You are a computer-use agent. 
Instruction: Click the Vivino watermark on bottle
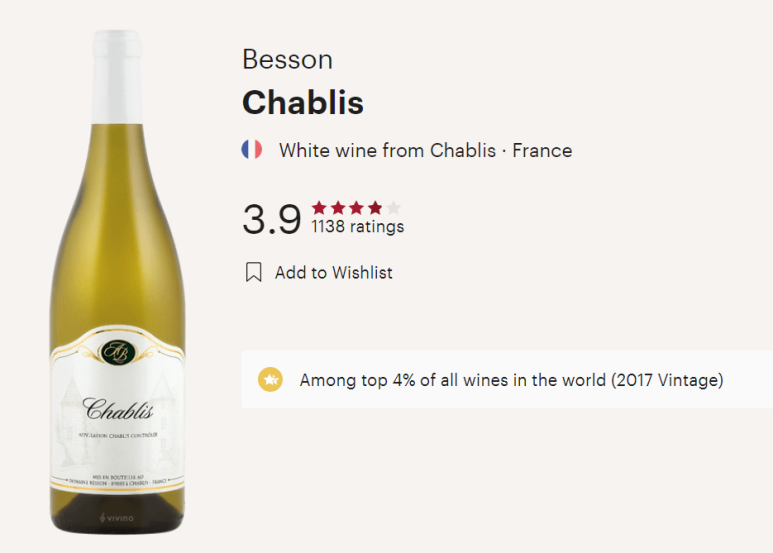click(117, 518)
